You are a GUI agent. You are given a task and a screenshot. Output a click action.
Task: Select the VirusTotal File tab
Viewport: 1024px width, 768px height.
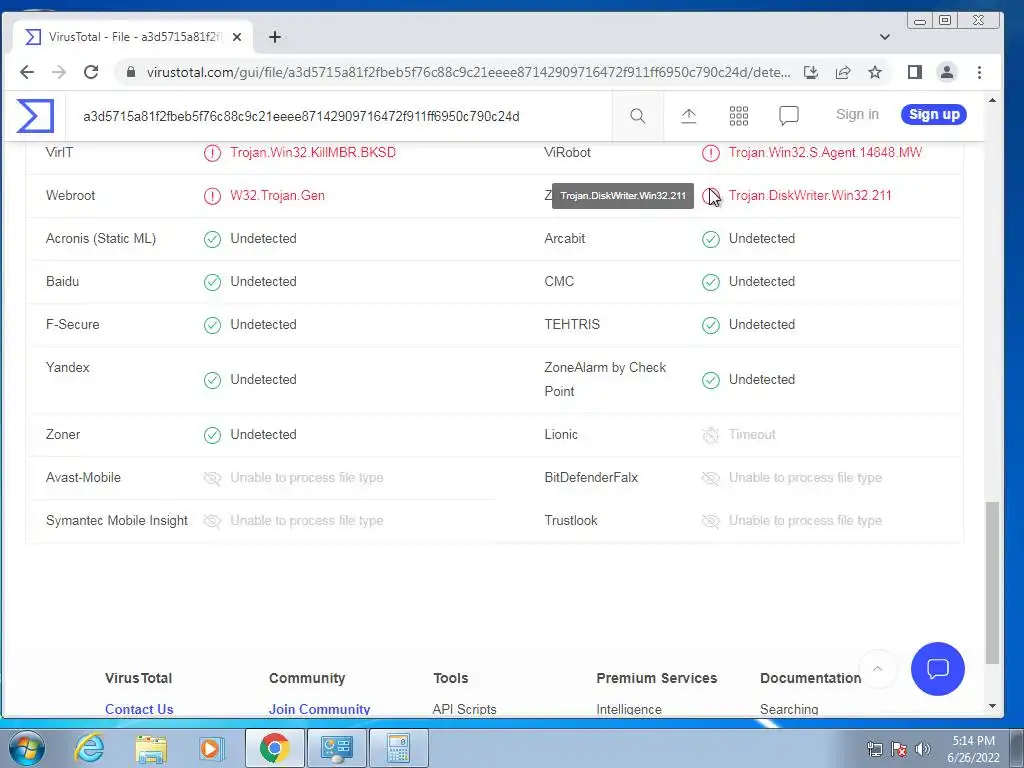pos(133,37)
